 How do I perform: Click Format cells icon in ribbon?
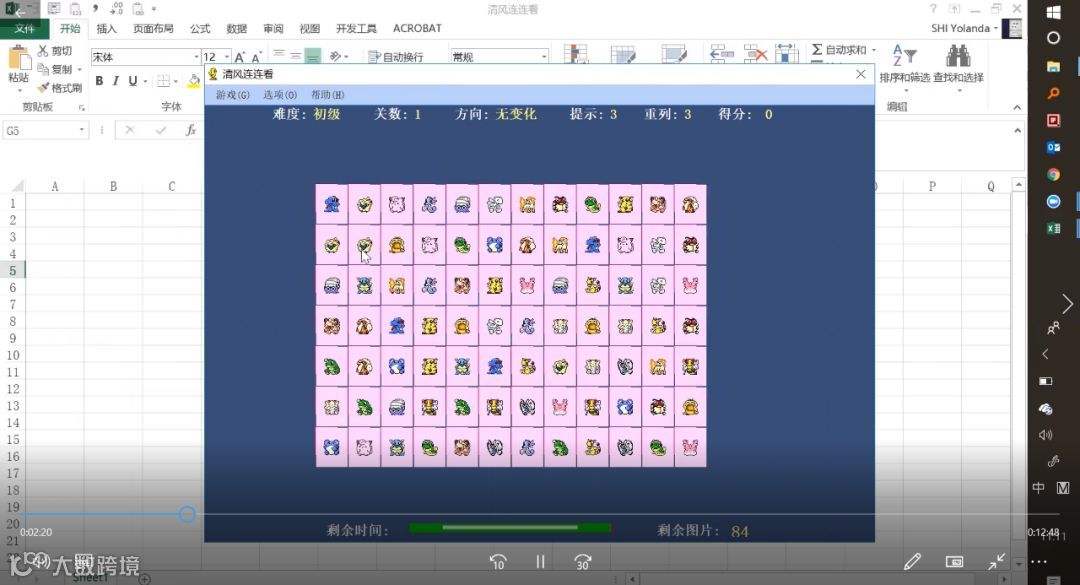786,54
